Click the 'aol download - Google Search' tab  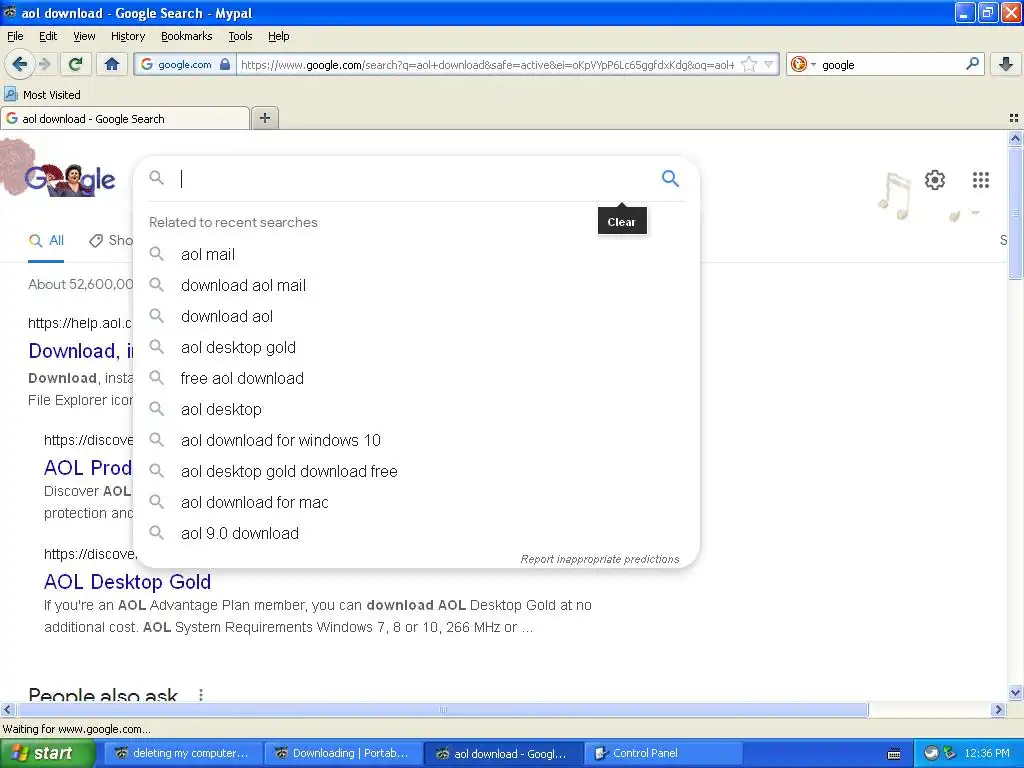pyautogui.click(x=124, y=118)
